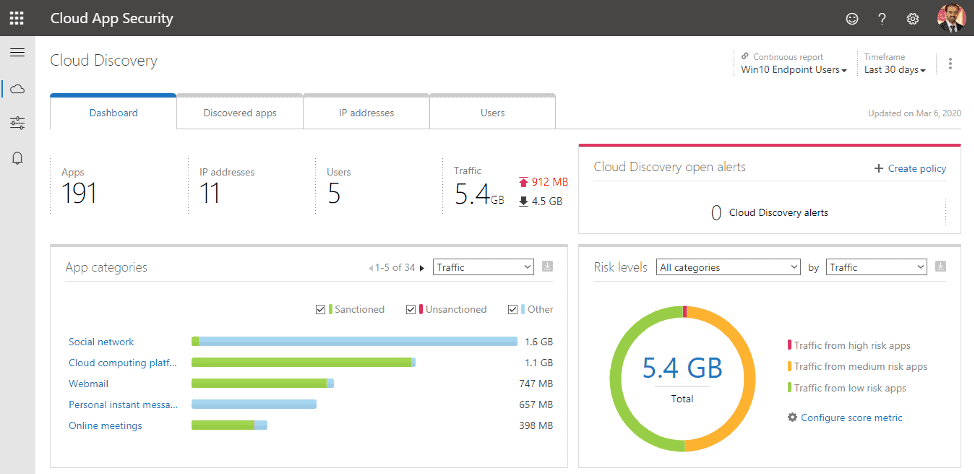
Task: Open Risk levels All categories dropdown
Action: (x=728, y=267)
